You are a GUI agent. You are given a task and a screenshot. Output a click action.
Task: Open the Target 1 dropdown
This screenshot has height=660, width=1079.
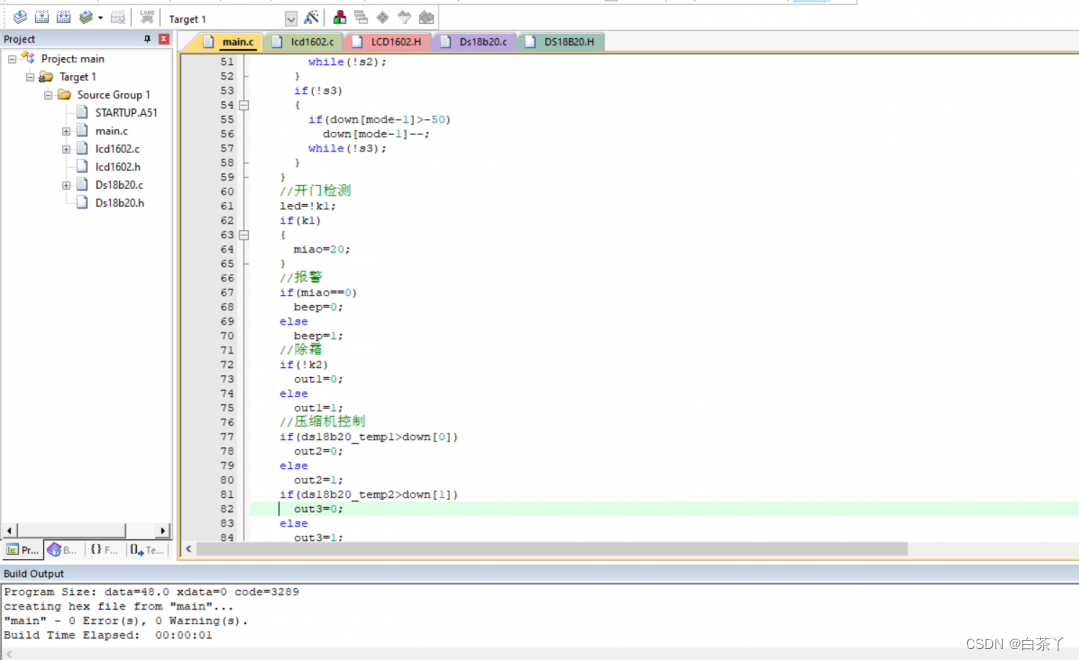tap(291, 19)
